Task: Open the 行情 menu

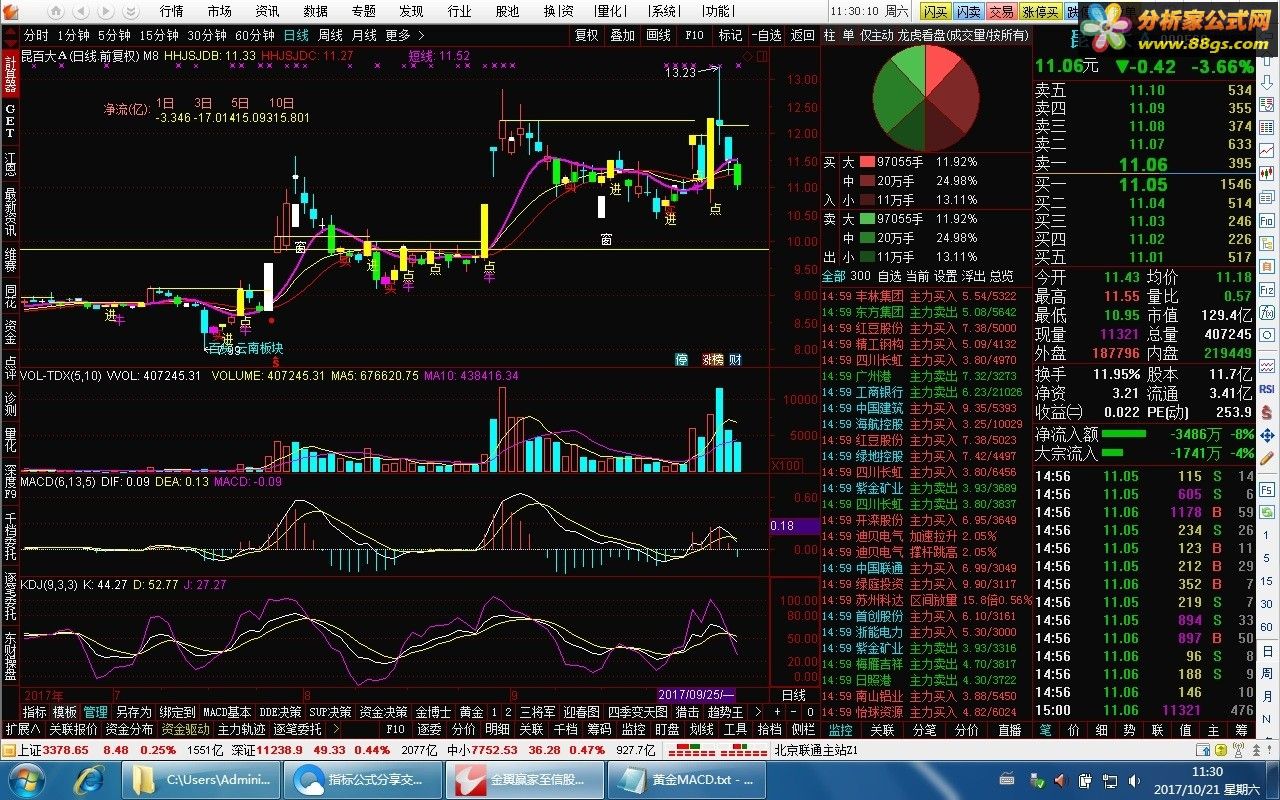Action: click(171, 11)
